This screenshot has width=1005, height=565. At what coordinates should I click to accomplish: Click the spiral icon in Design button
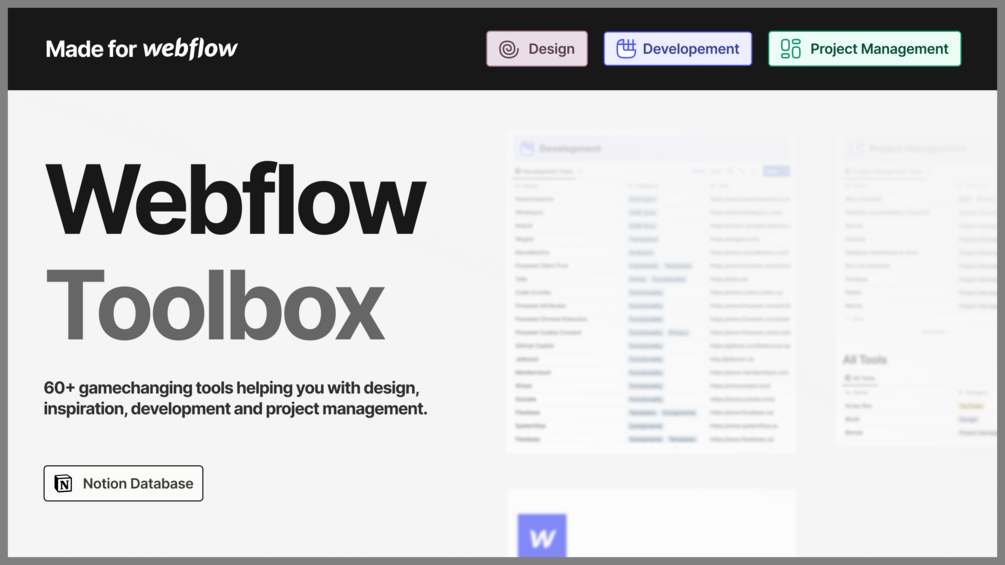[x=509, y=49]
